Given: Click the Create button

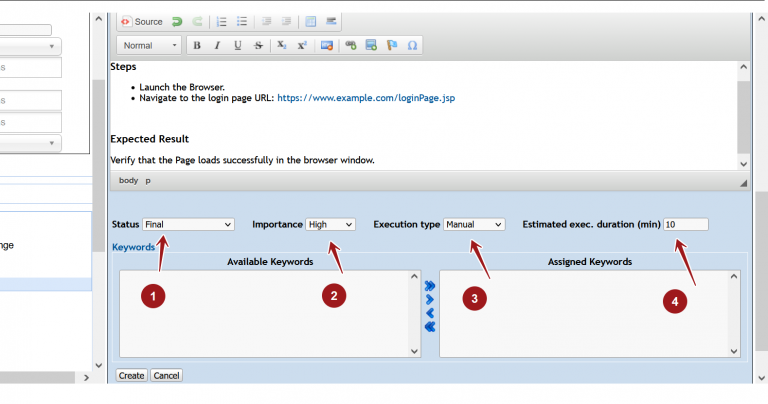Looking at the screenshot, I should [131, 376].
